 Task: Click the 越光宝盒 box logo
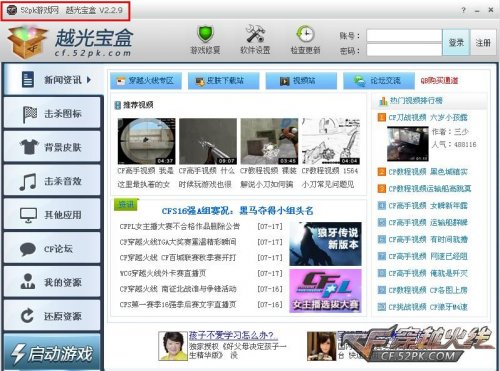pyautogui.click(x=28, y=42)
